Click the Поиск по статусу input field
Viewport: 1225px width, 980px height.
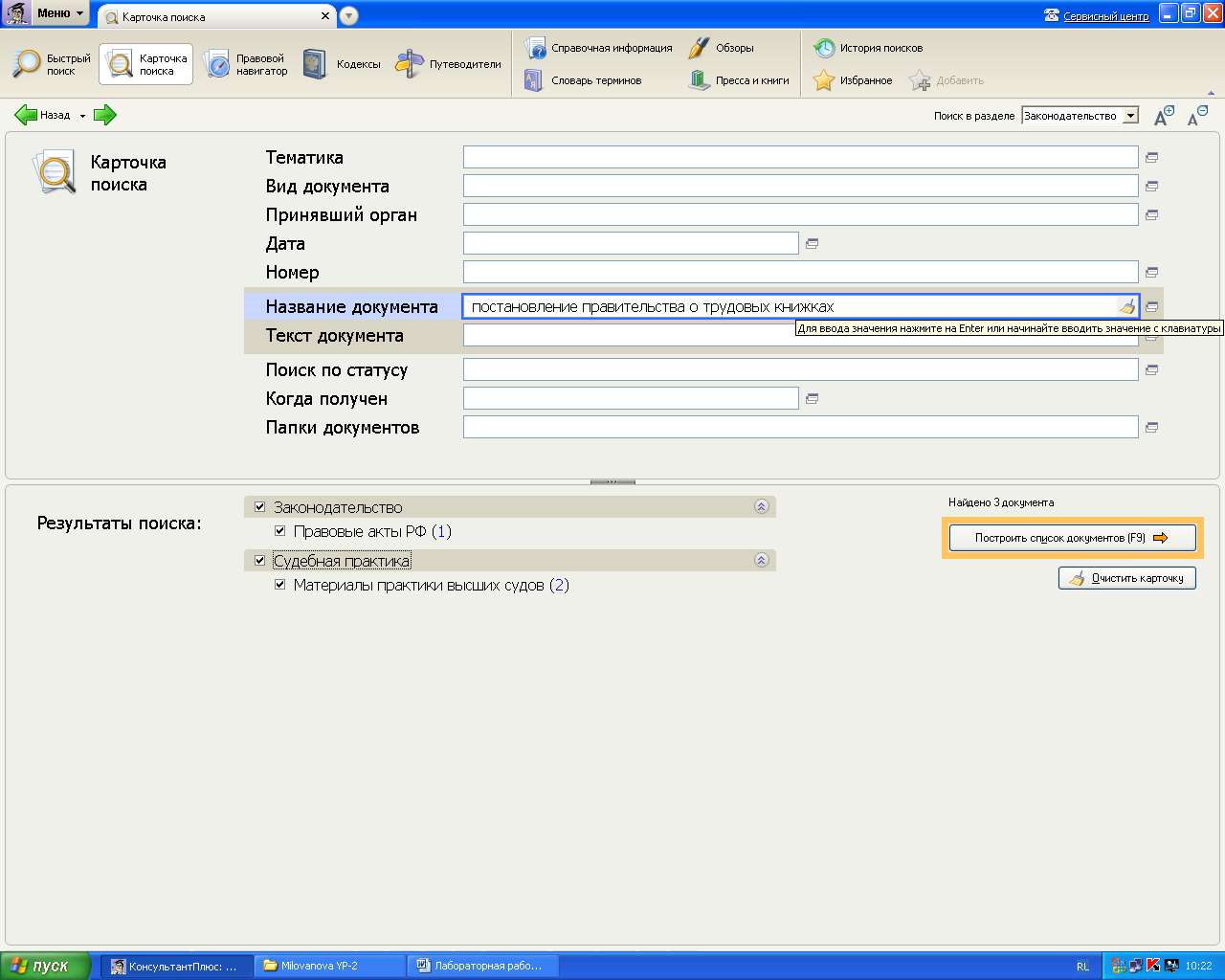tap(800, 369)
